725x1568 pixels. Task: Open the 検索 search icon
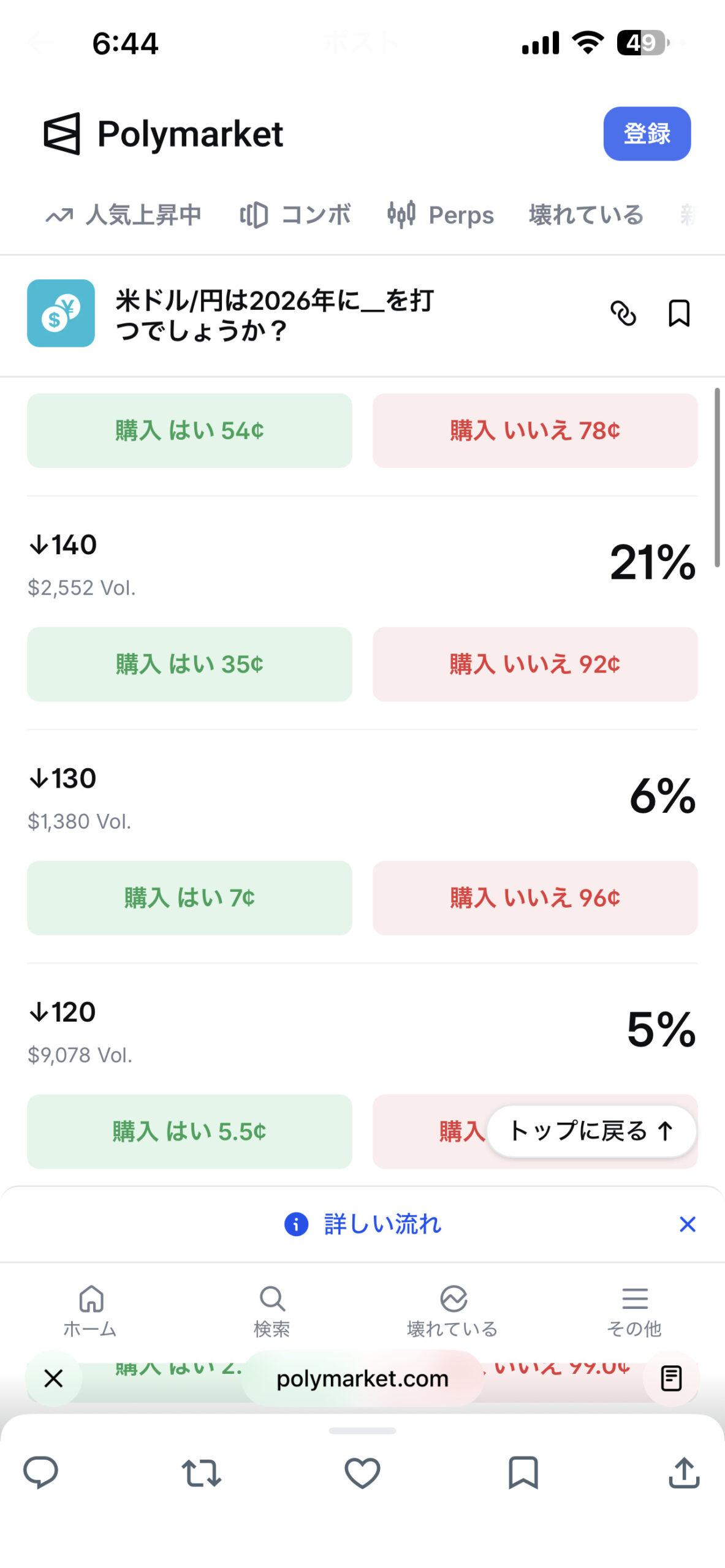coord(272,1298)
